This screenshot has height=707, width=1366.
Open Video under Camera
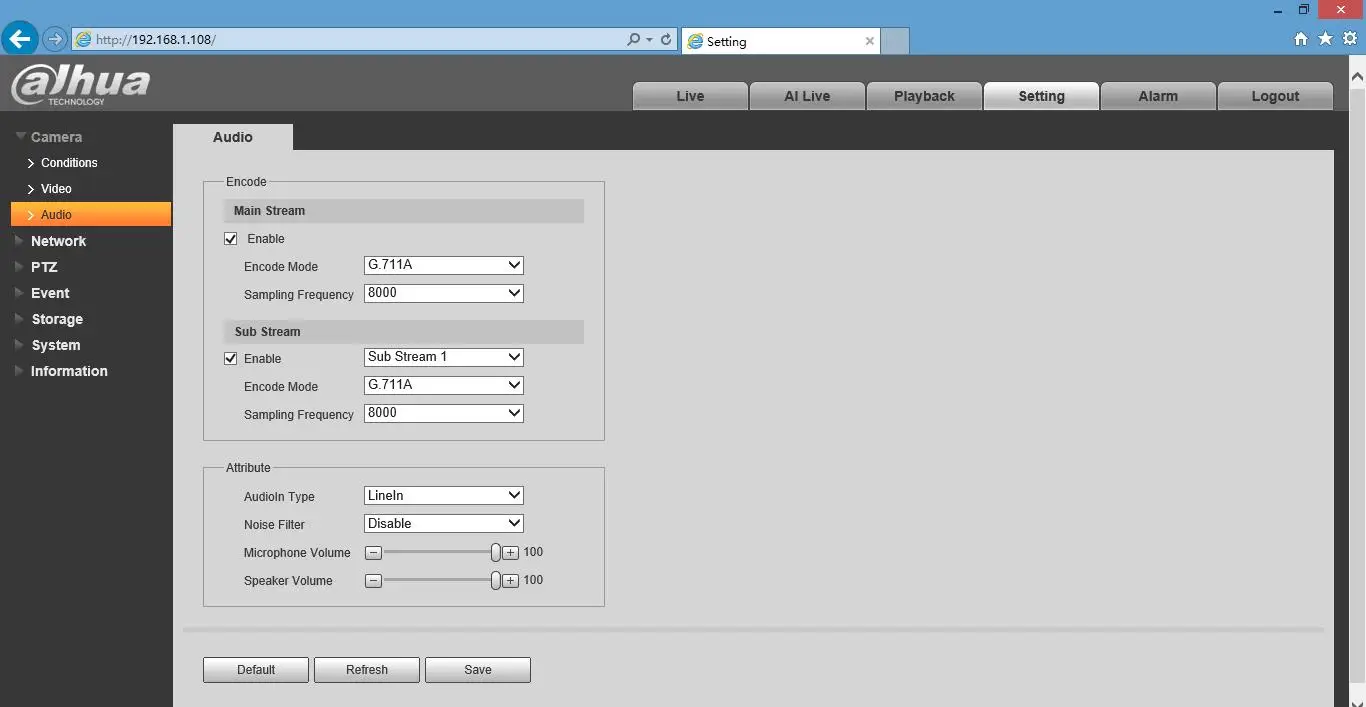pos(56,189)
